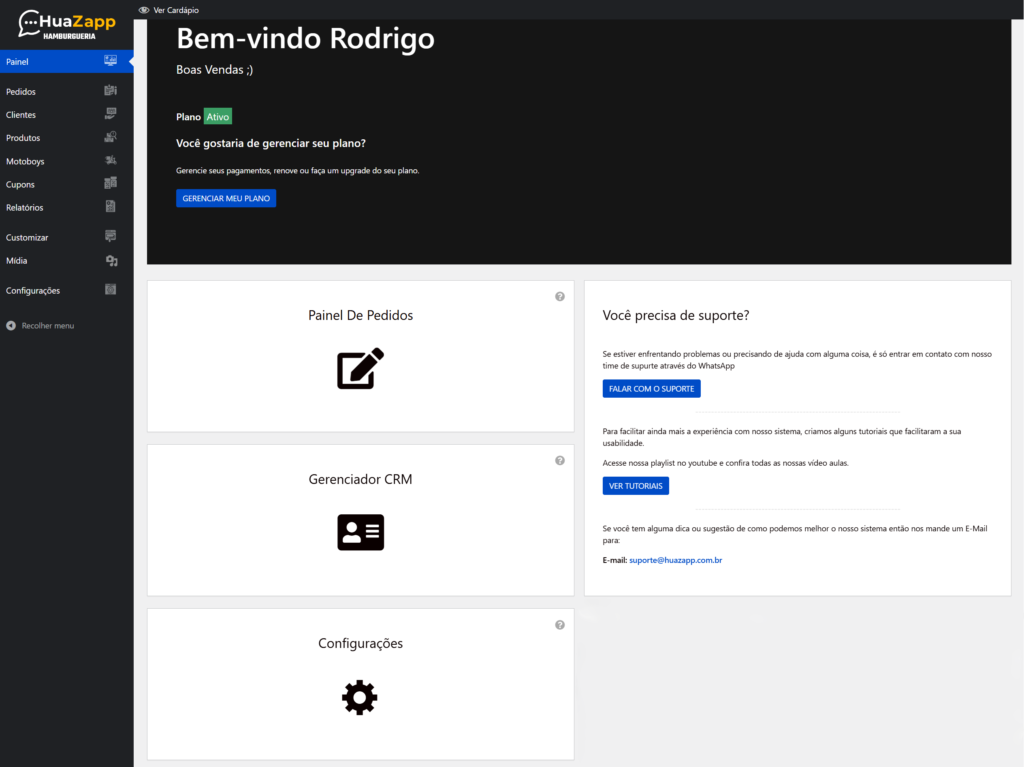Click the Produtos icon in sidebar
This screenshot has width=1024, height=767.
coord(110,137)
